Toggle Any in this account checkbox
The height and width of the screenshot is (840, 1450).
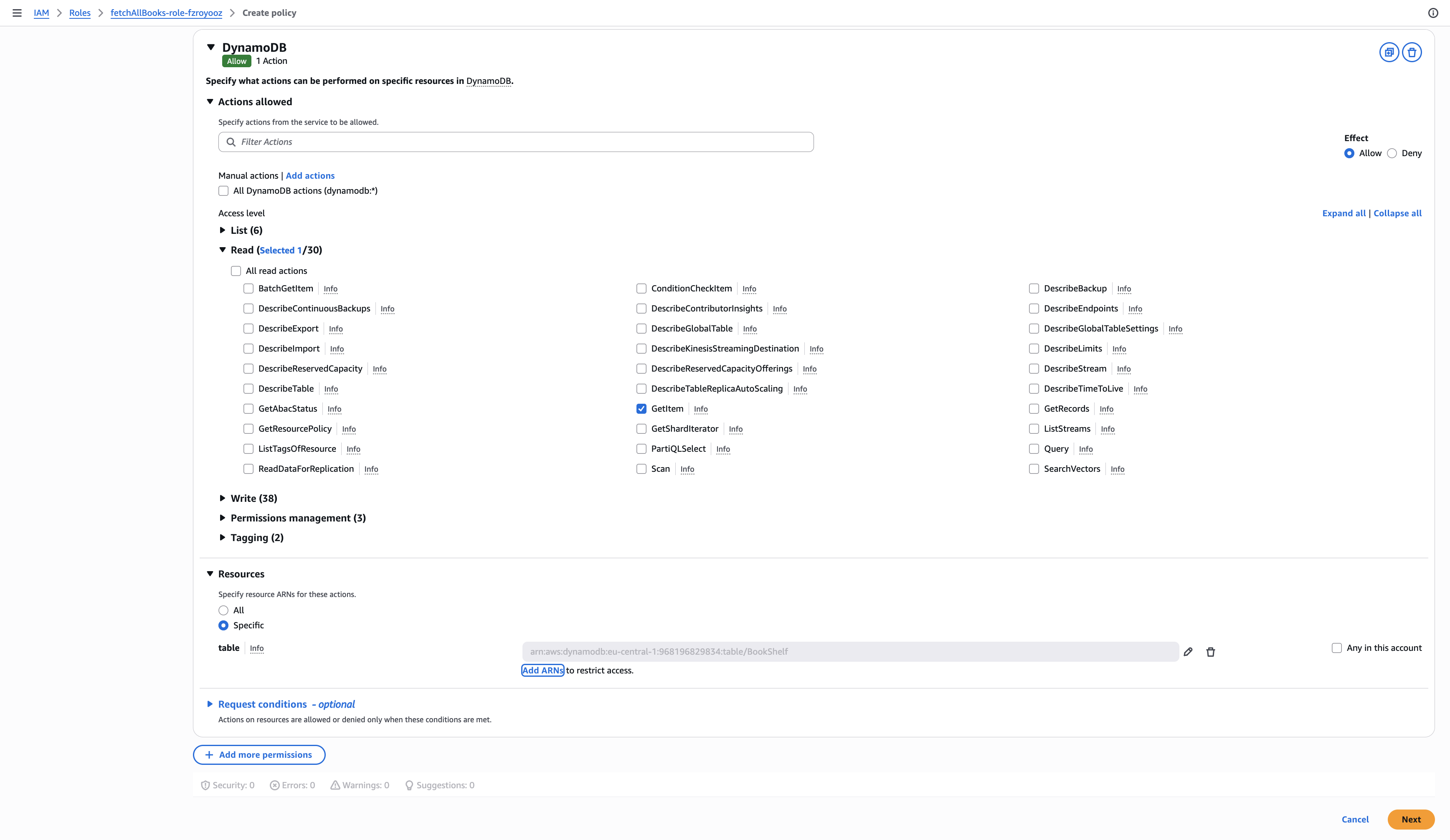[1337, 648]
